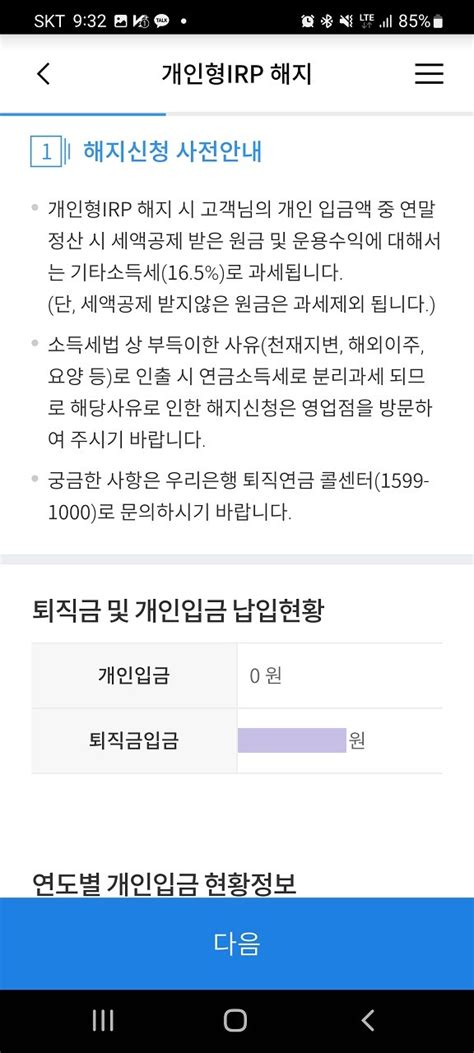Tap the Android home button
Viewport: 474px width, 1053px height.
(x=235, y=1021)
